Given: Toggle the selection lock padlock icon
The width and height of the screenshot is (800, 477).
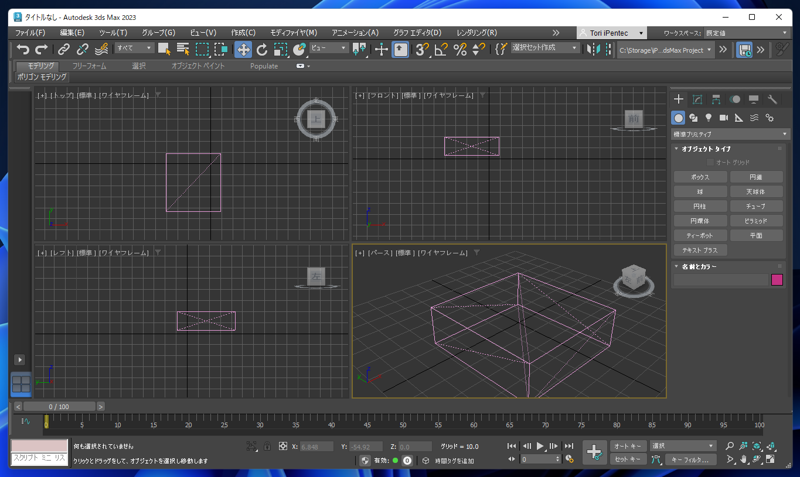Looking at the screenshot, I should point(267,446).
